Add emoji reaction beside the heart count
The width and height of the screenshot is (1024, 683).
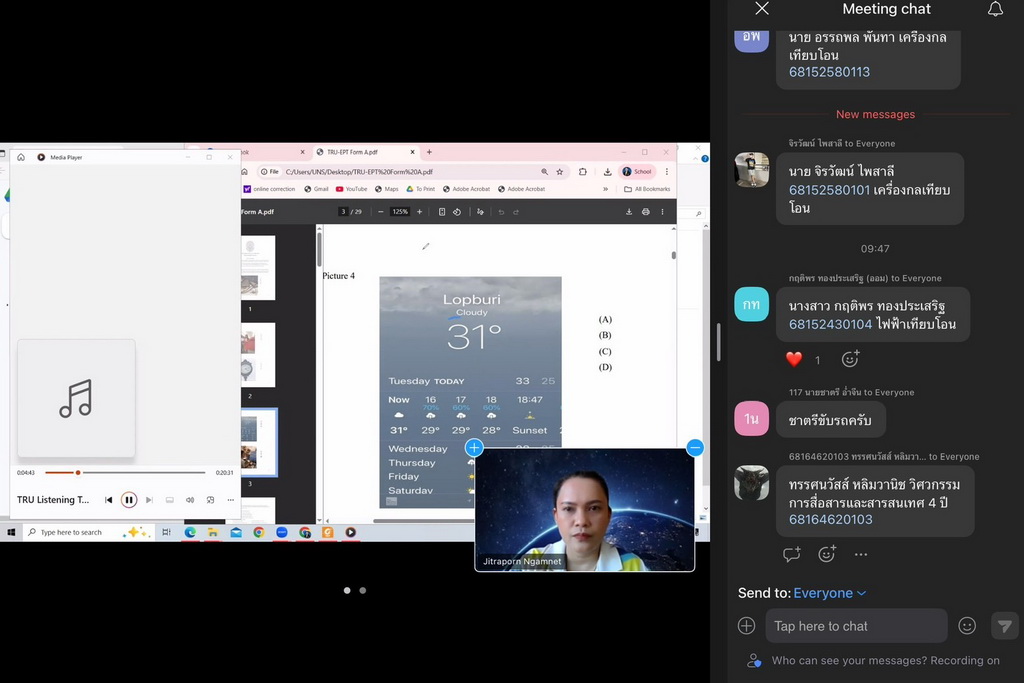click(x=850, y=358)
